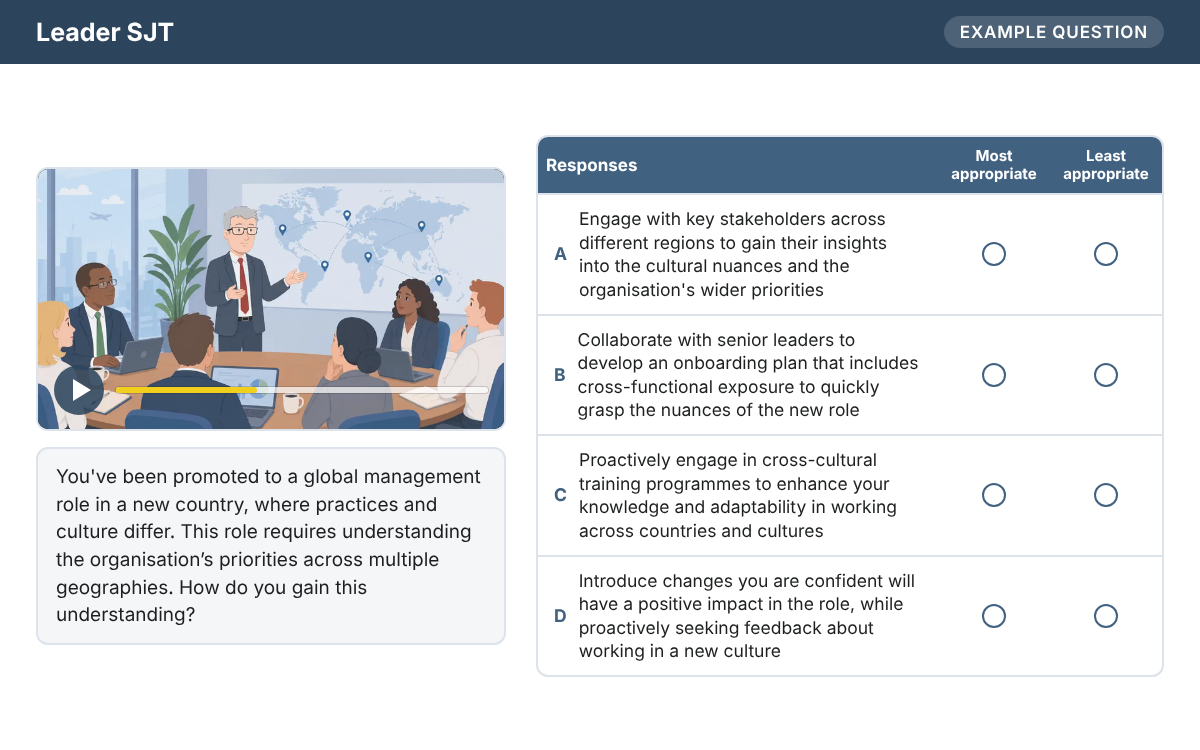Image resolution: width=1200 pixels, height=750 pixels.
Task: Click the letter D row label
Action: (560, 616)
